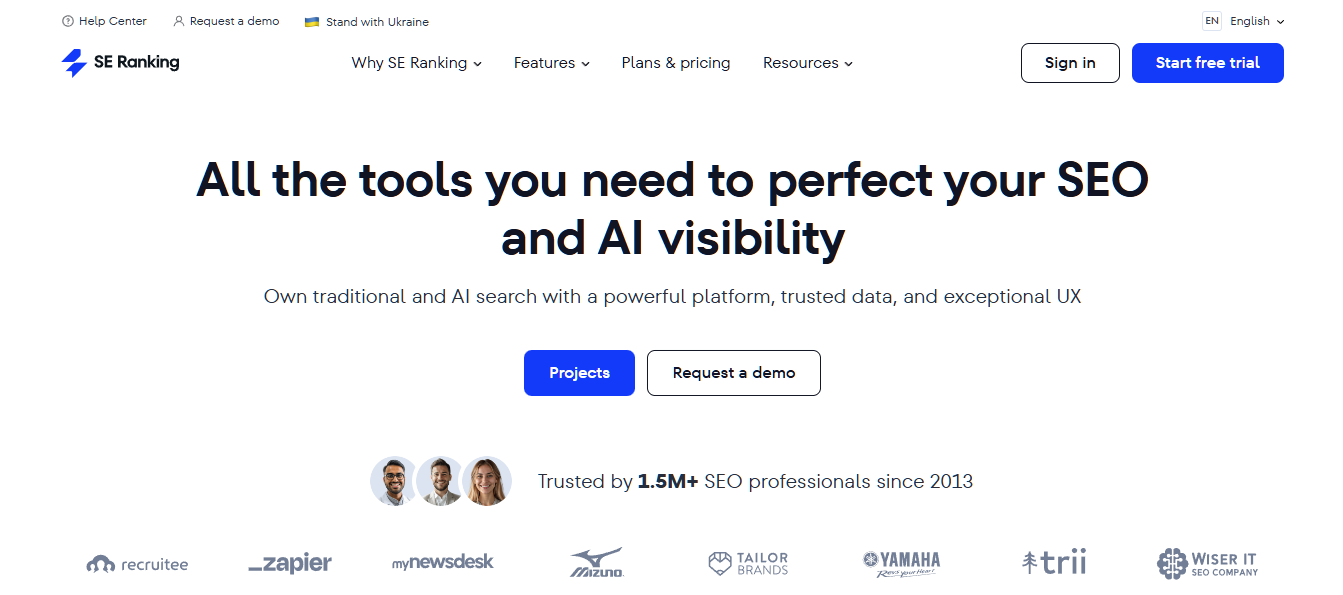
Task: Expand the Why SE Ranking dropdown
Action: click(x=416, y=62)
